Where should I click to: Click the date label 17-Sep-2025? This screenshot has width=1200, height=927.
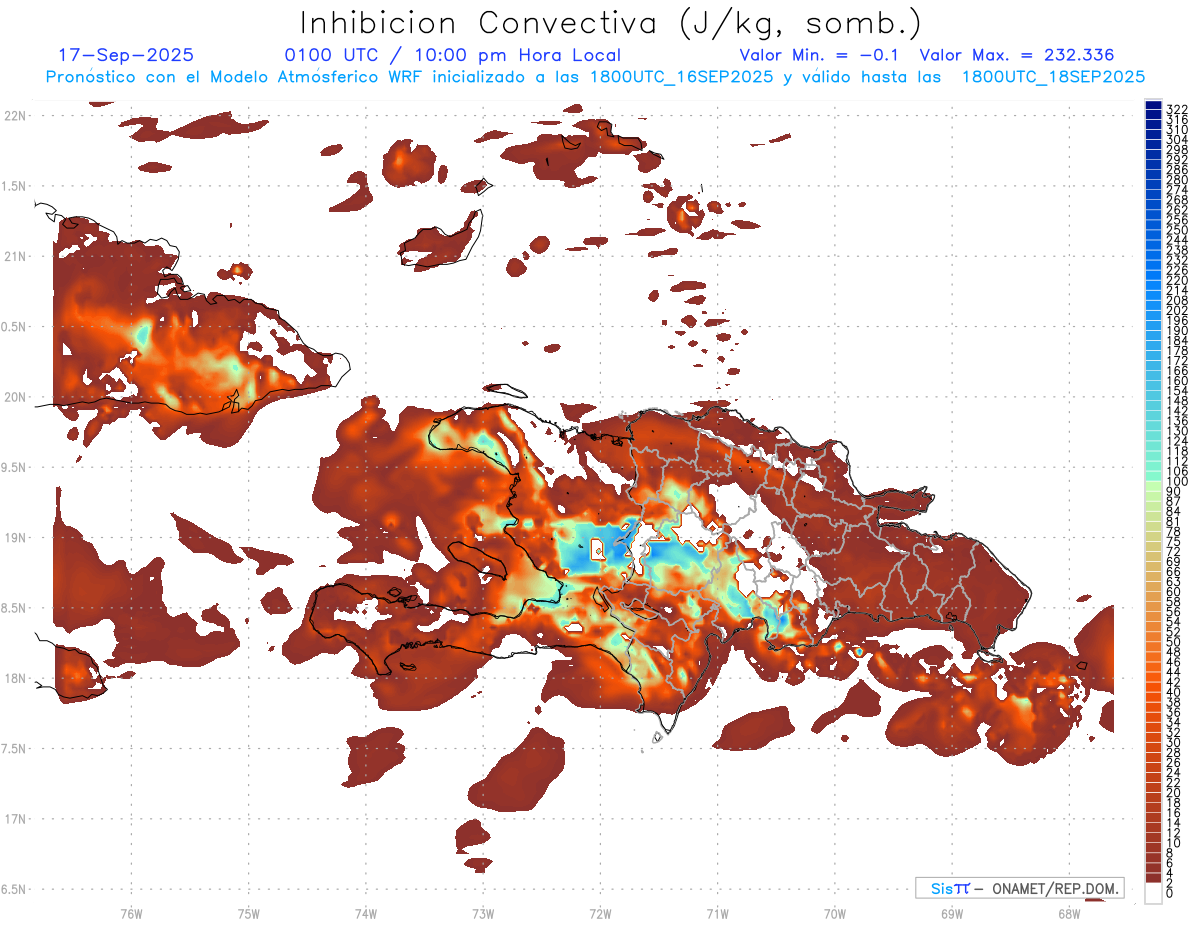126,55
